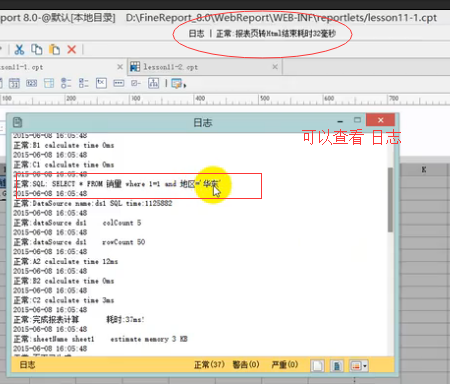Image resolution: width=450 pixels, height=384 pixels.
Task: Minimize the 日志 log window
Action: pyautogui.click(x=340, y=121)
